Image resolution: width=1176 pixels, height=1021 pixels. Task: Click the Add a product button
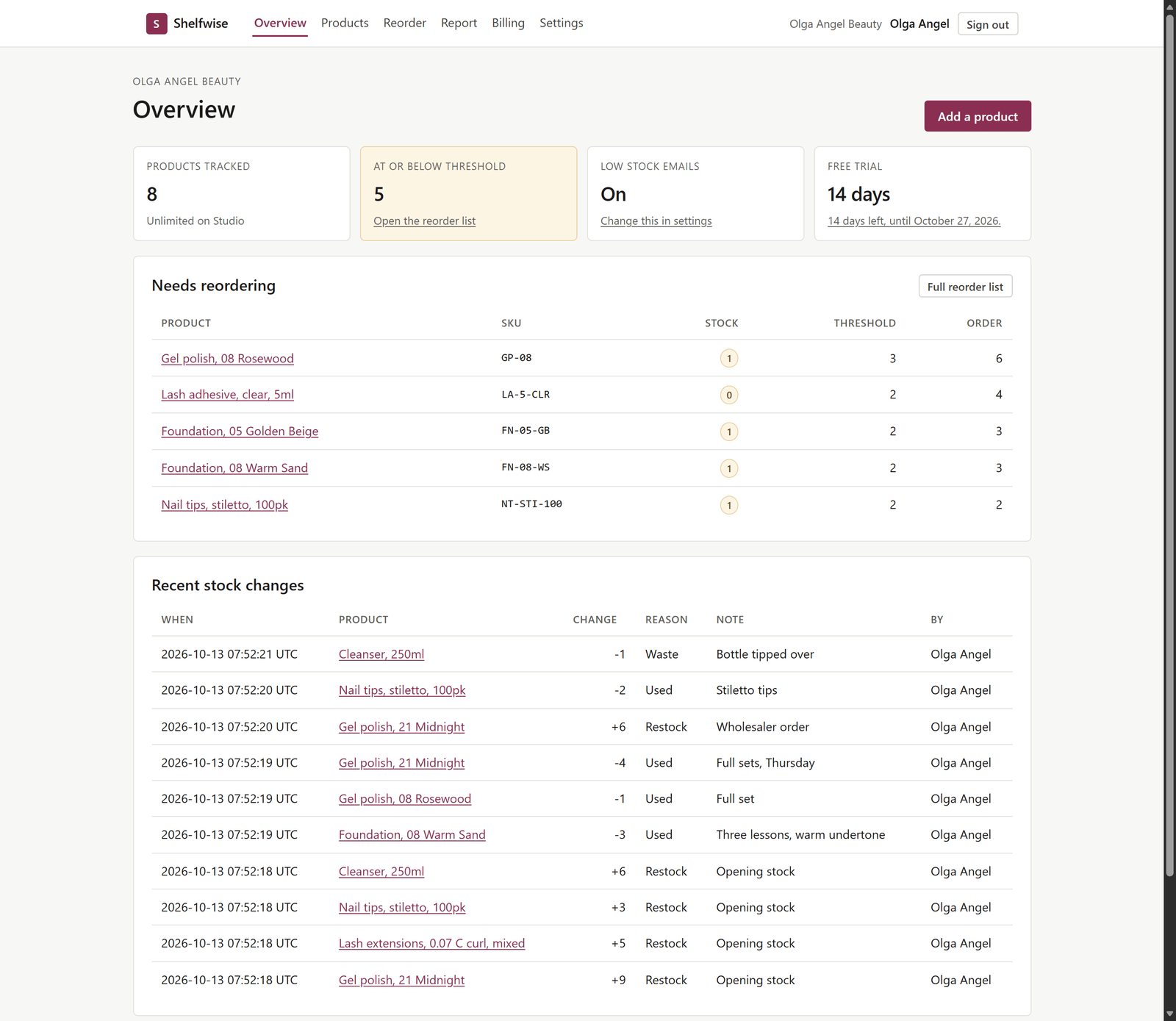[x=978, y=116]
